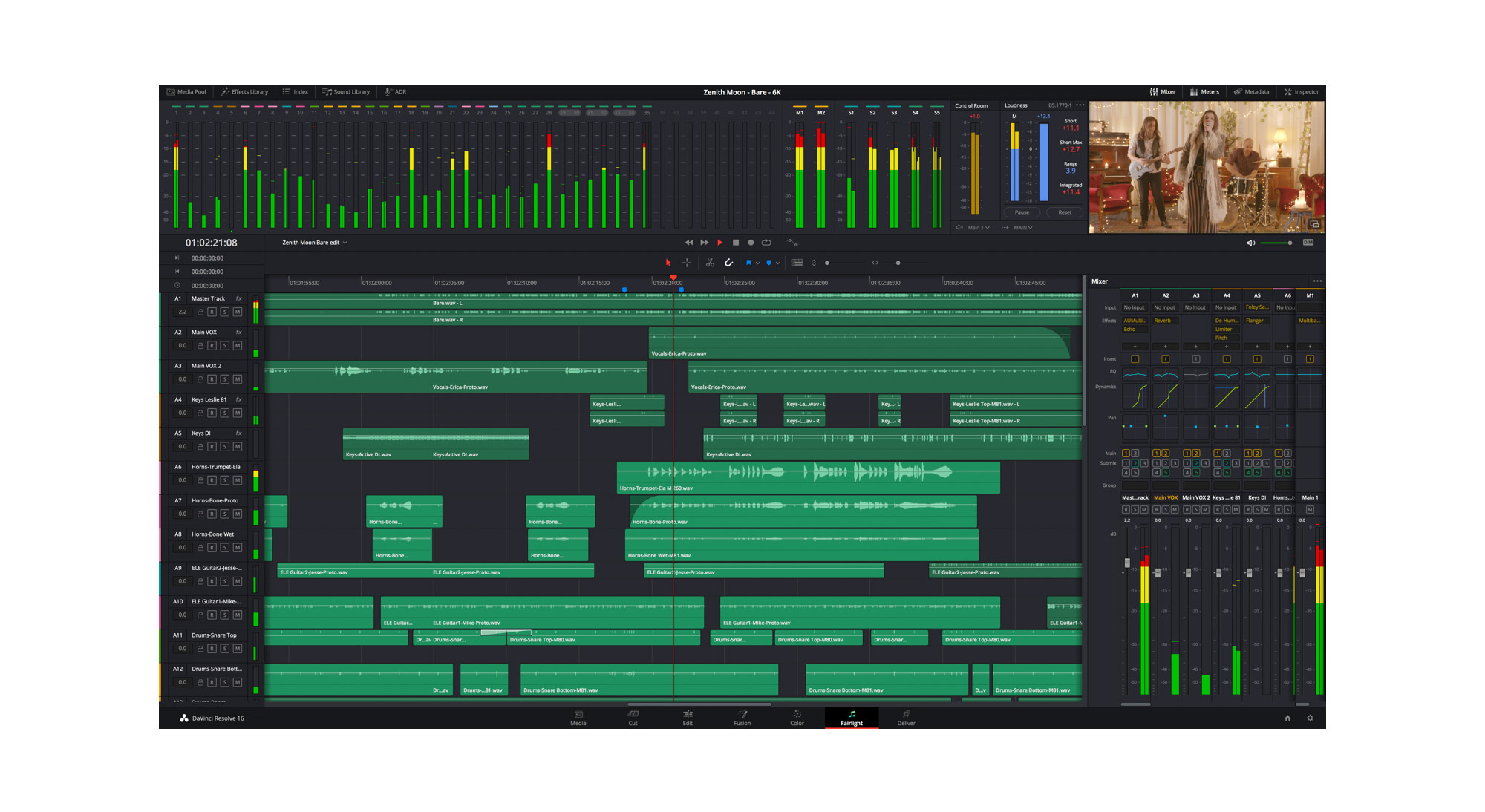Expand the flag color dropdown arrow
The width and height of the screenshot is (1485, 812).
point(757,263)
